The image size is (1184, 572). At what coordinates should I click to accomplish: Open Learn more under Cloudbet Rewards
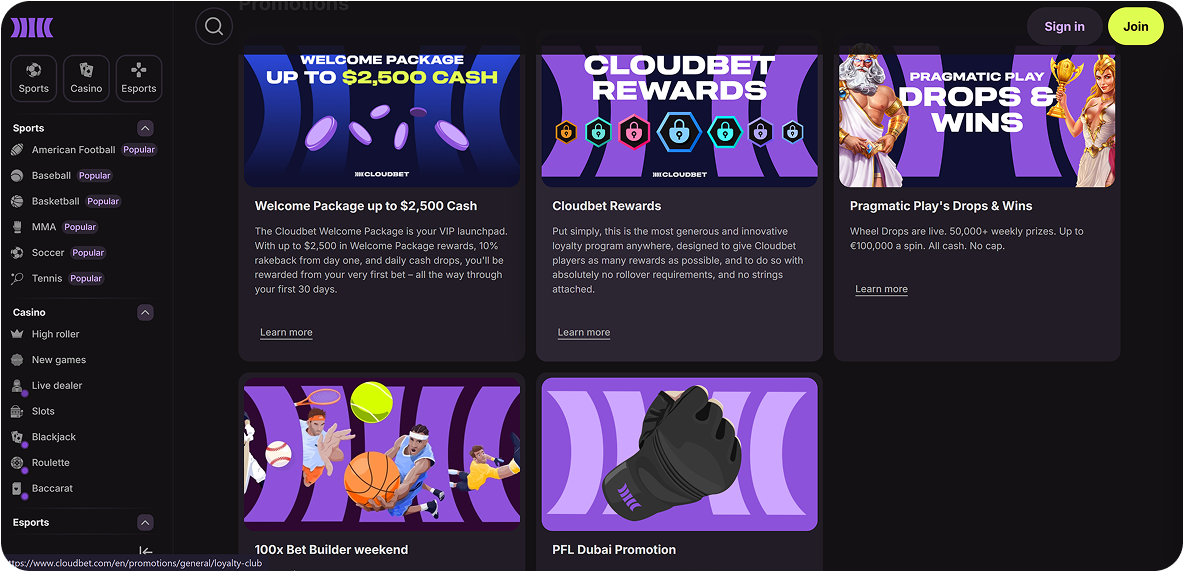(x=584, y=333)
